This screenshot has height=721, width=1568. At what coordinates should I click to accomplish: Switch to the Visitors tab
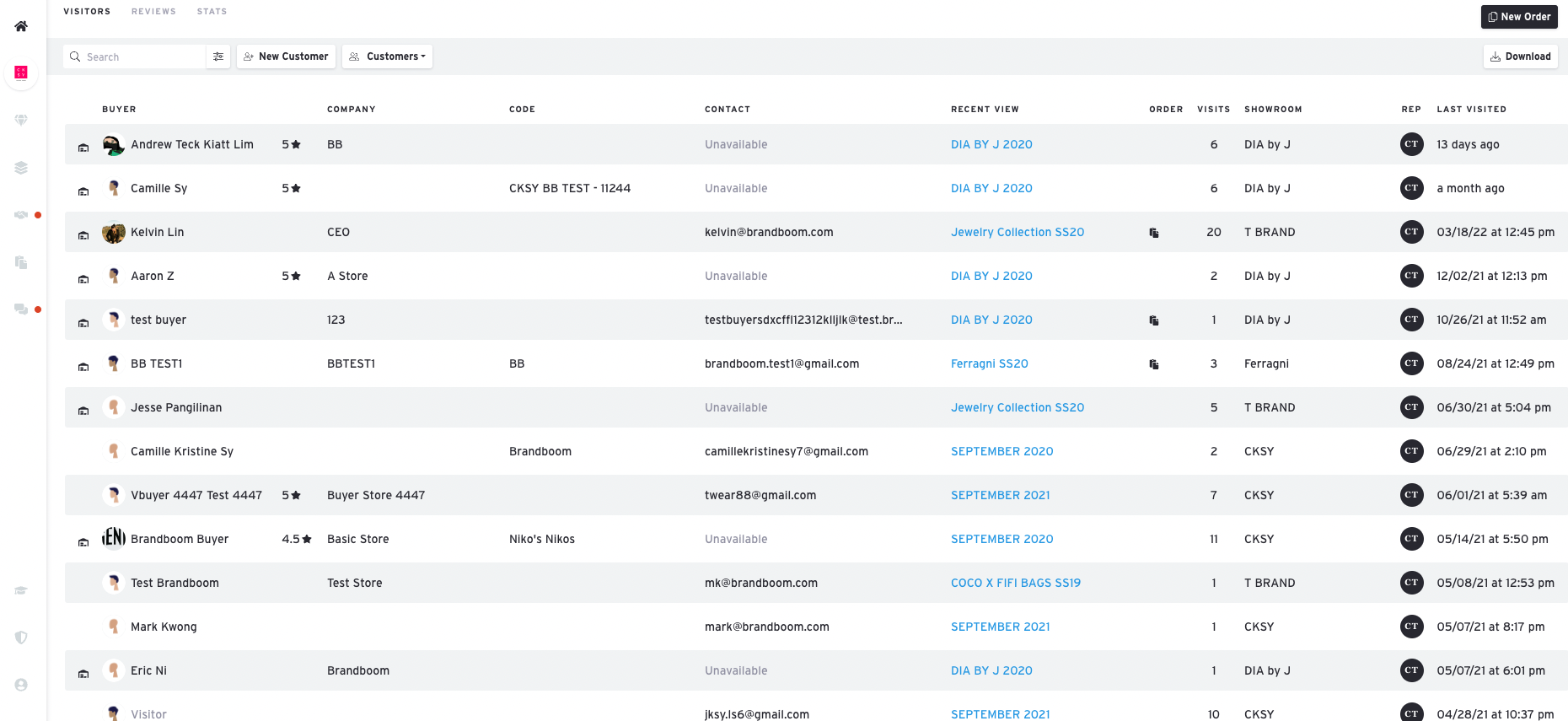click(87, 12)
